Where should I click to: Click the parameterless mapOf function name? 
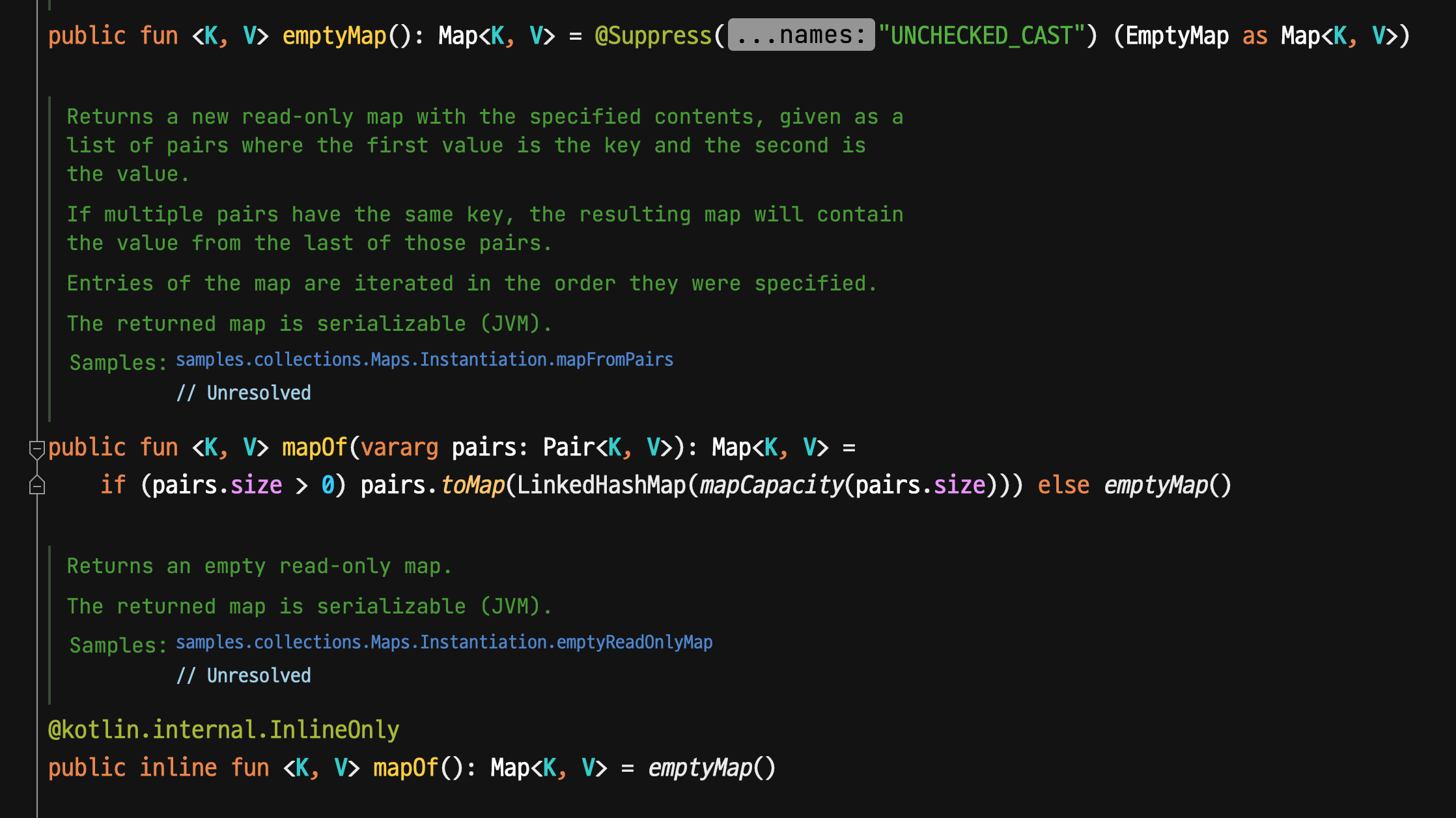coord(406,768)
